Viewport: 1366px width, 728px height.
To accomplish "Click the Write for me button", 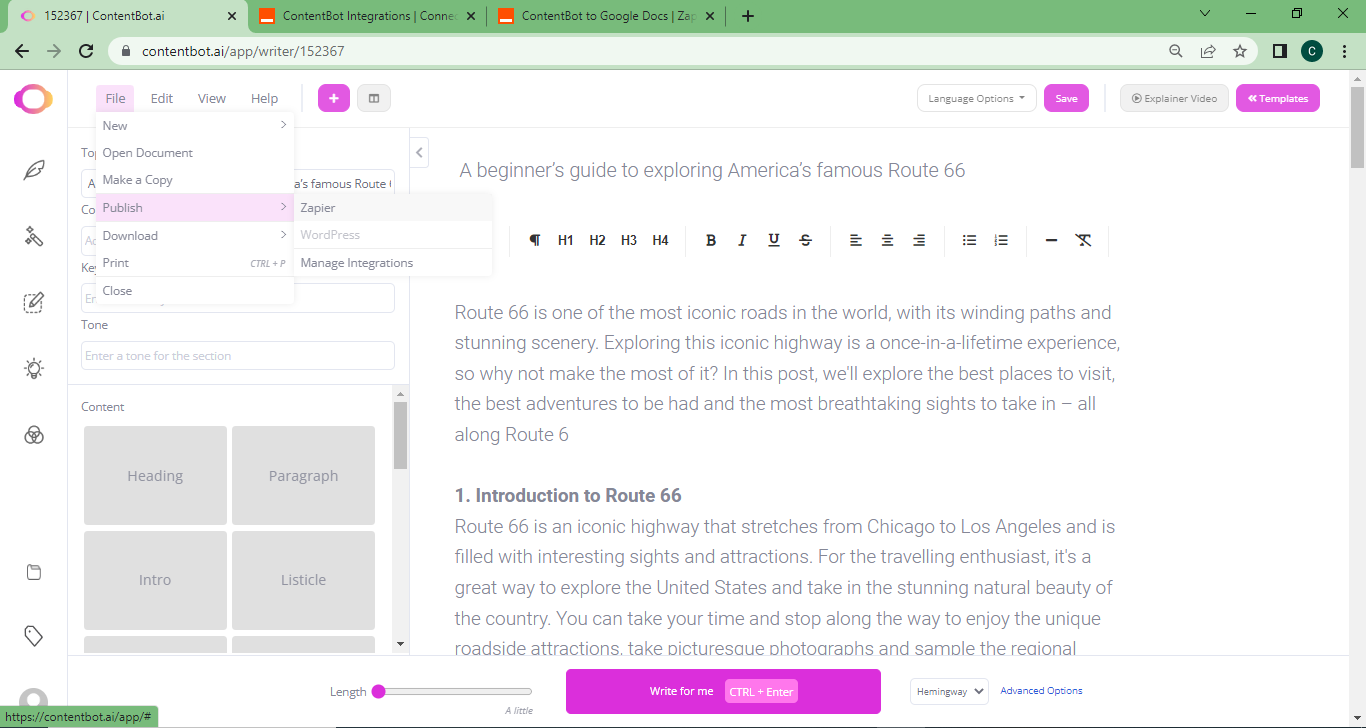I will [723, 690].
